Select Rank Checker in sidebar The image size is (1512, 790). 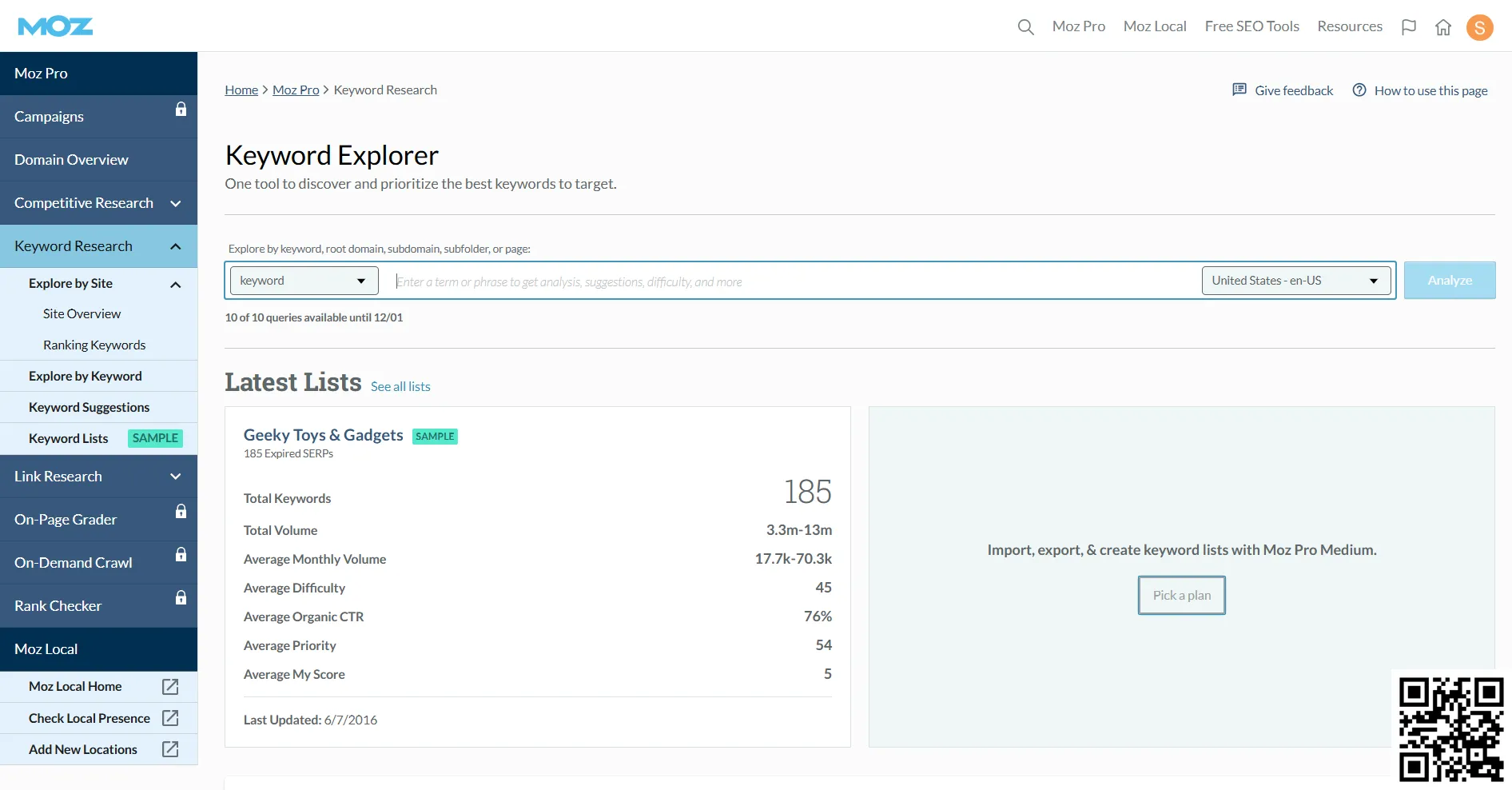pos(98,606)
